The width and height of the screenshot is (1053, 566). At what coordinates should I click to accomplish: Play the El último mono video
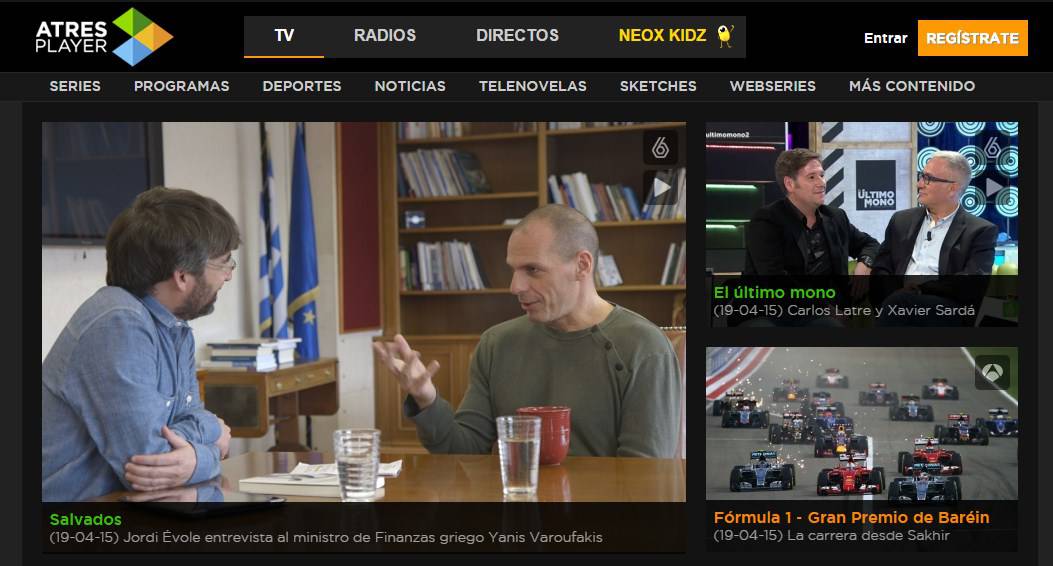993,187
